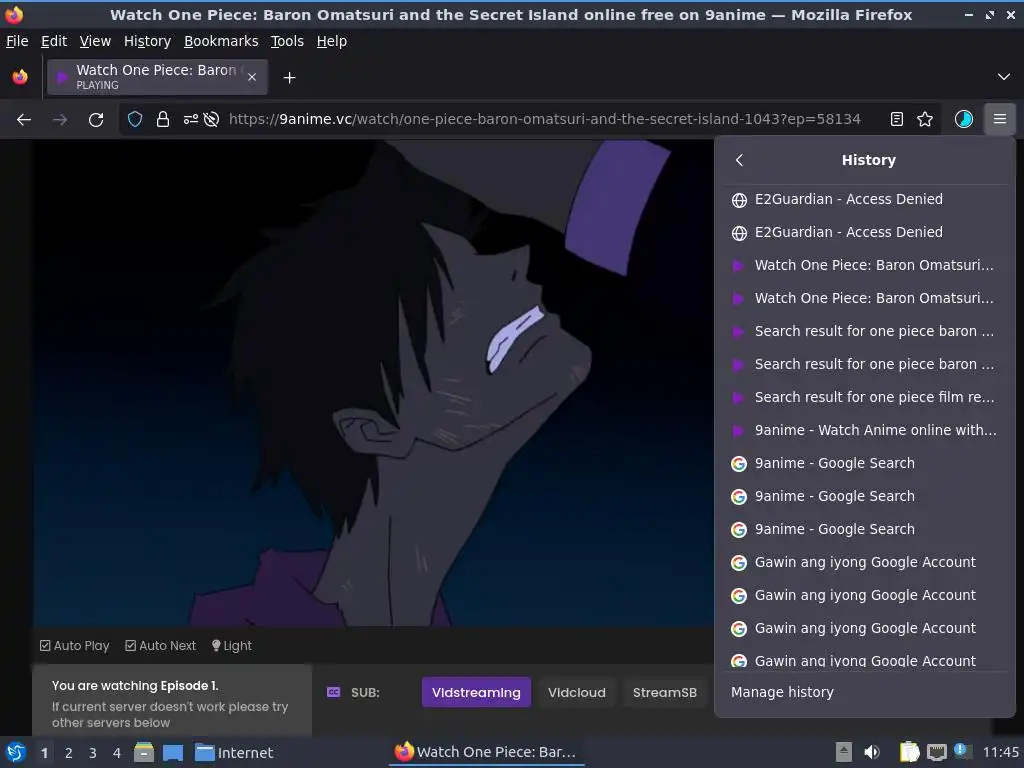Open the clipboard tray icon
This screenshot has width=1024, height=768.
point(910,752)
